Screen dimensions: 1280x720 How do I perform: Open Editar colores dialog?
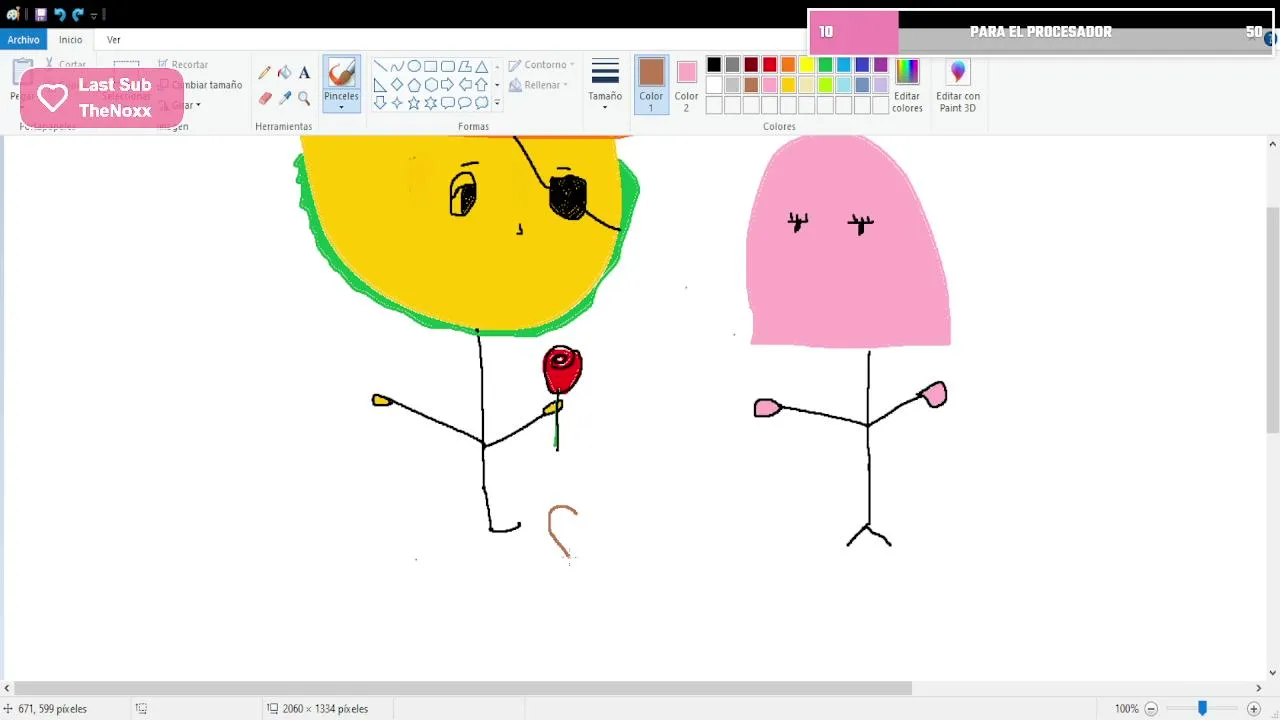(907, 86)
